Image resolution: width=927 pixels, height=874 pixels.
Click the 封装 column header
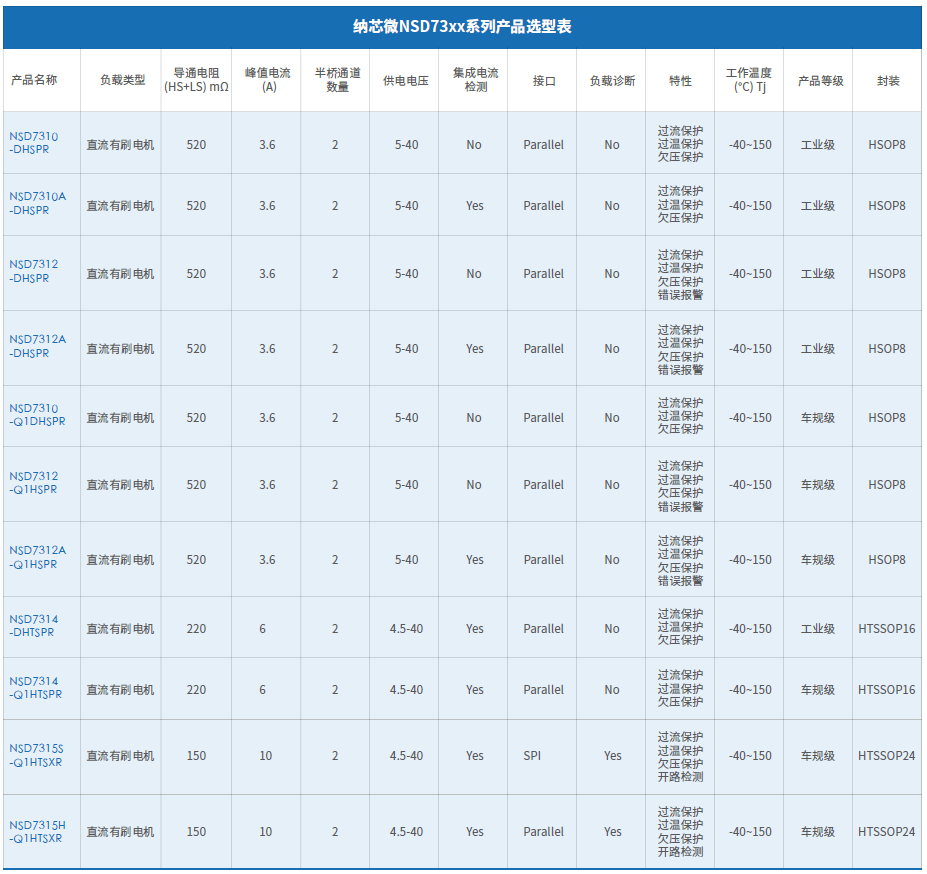(x=888, y=80)
